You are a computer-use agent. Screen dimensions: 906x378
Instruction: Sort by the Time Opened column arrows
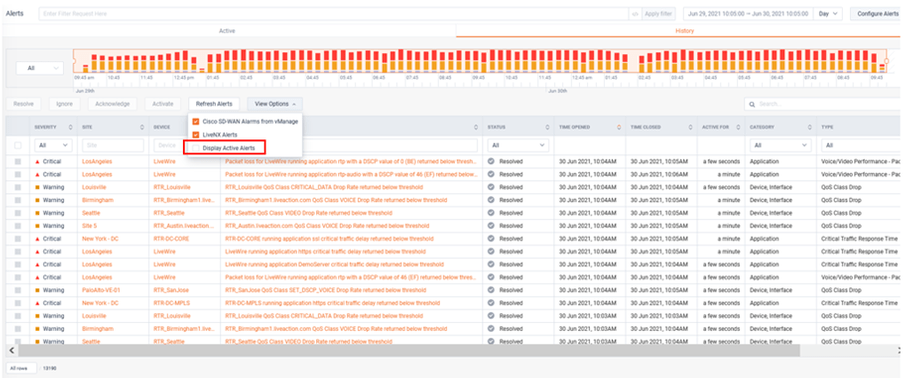coord(618,127)
